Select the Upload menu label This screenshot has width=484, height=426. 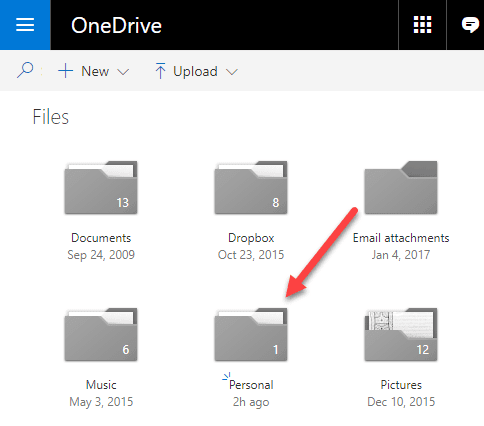click(195, 71)
